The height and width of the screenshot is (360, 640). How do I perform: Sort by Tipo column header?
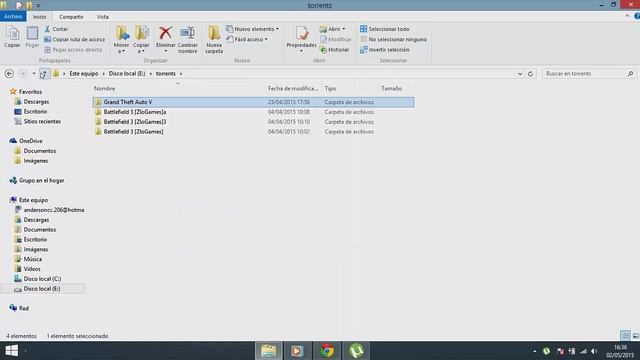click(x=330, y=88)
